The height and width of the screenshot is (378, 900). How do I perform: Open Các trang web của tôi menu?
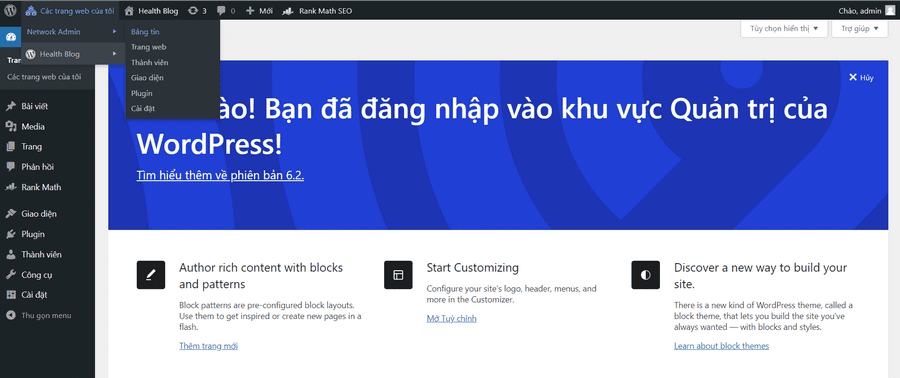[x=71, y=11]
